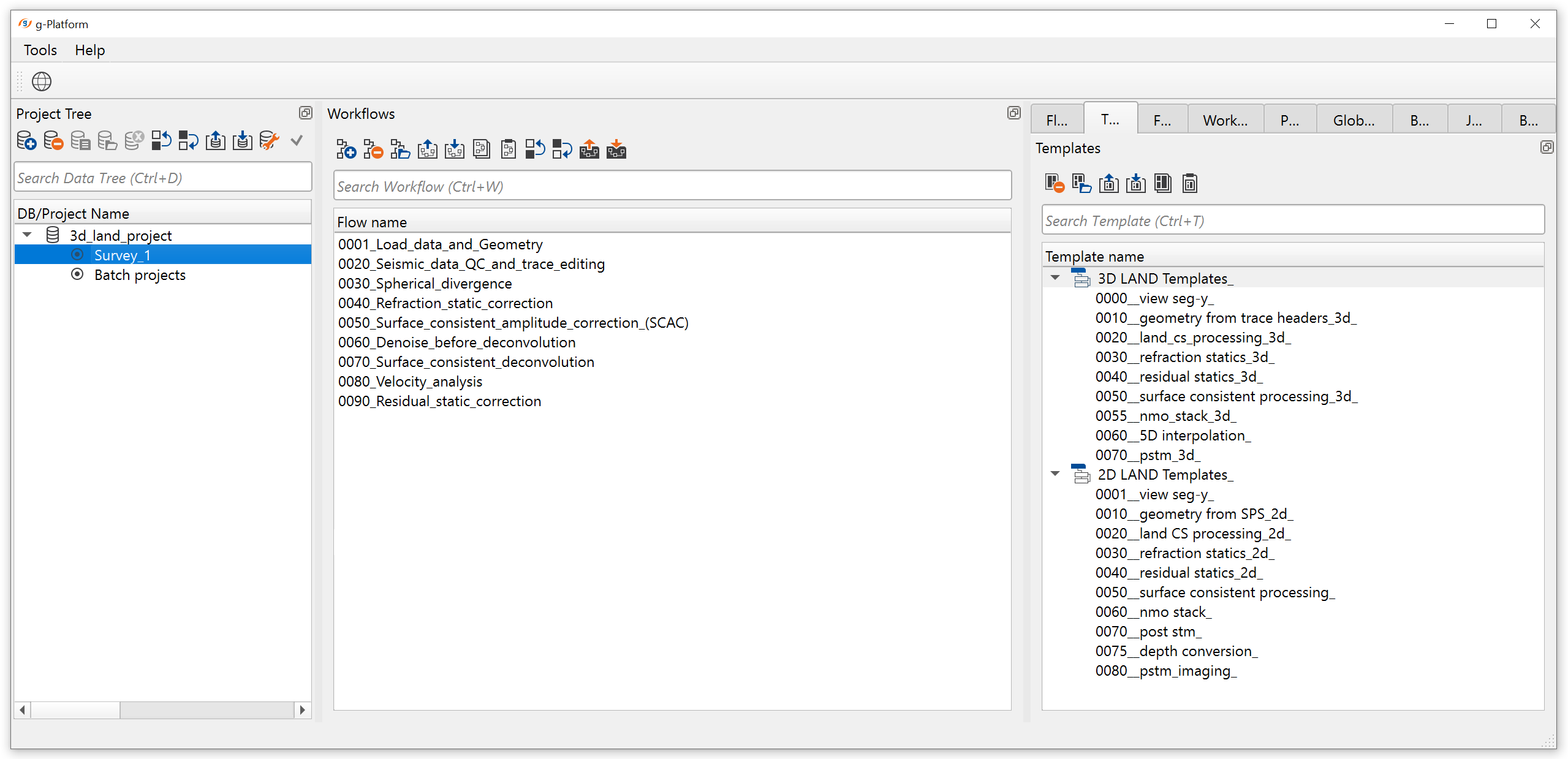Click the checkmark apply icon in Project Tree
The image size is (1568, 759).
click(297, 141)
